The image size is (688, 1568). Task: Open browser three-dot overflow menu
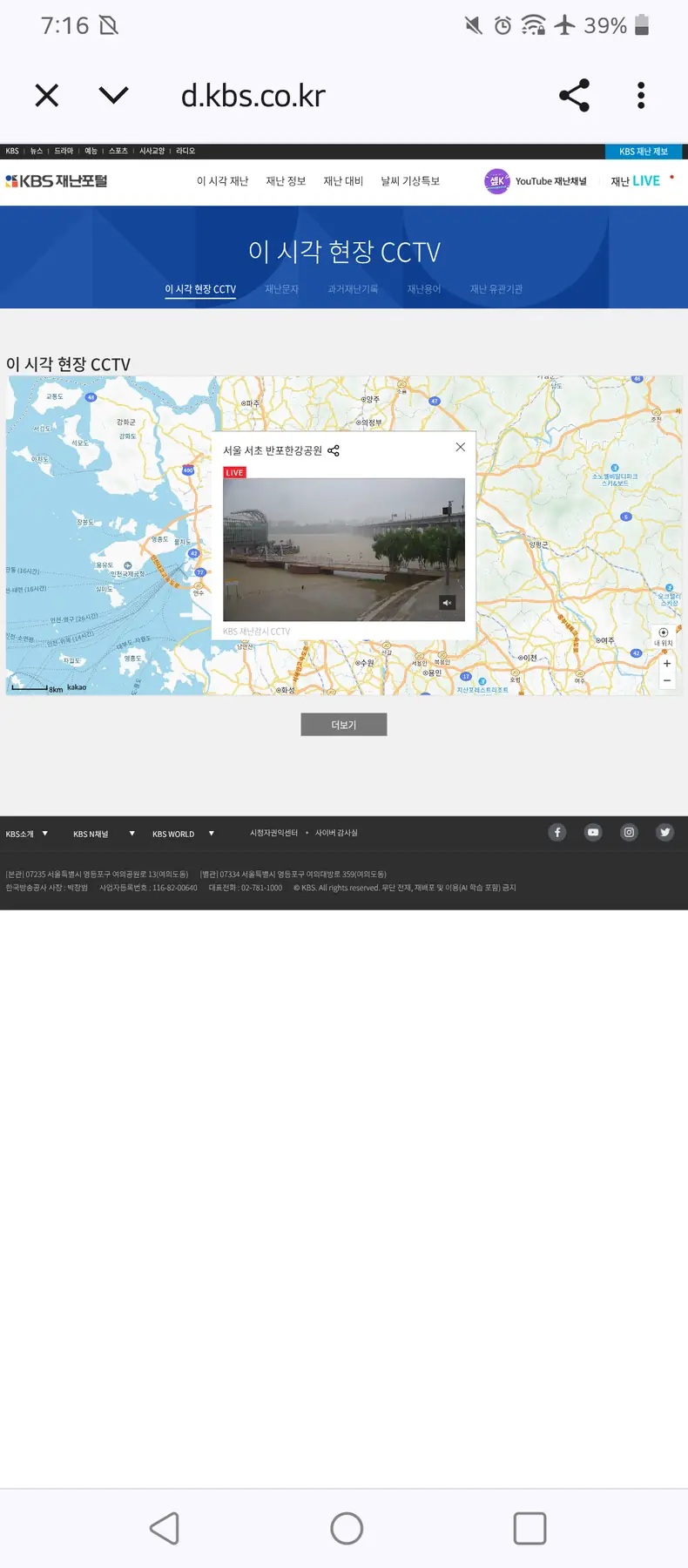click(641, 95)
